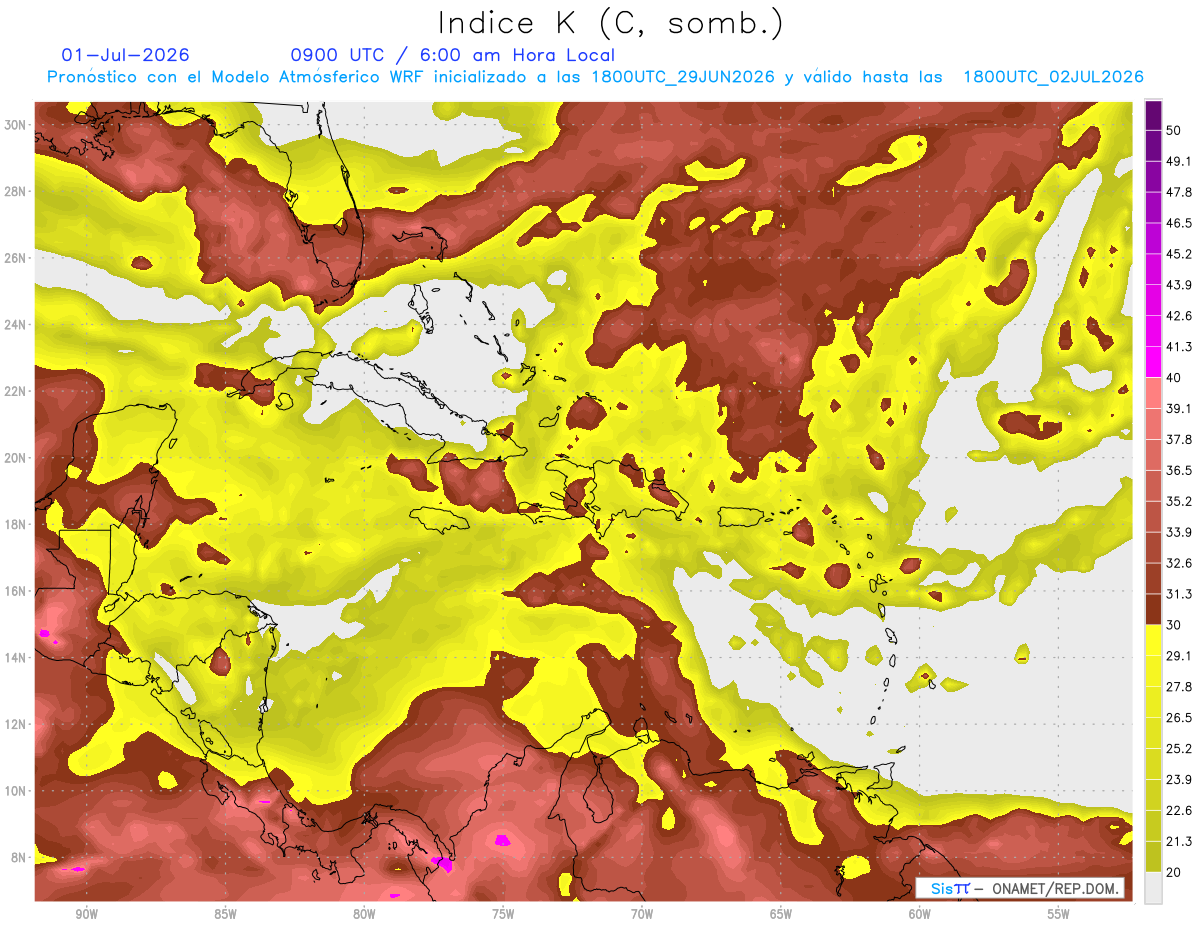The width and height of the screenshot is (1200, 927).
Task: Click the gray colorbar segment below 20
Action: click(x=1153, y=887)
